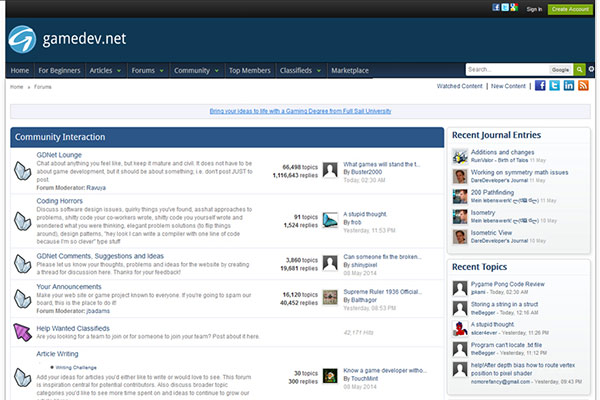This screenshot has height=400, width=600.
Task: Open the New Content link
Action: [508, 86]
